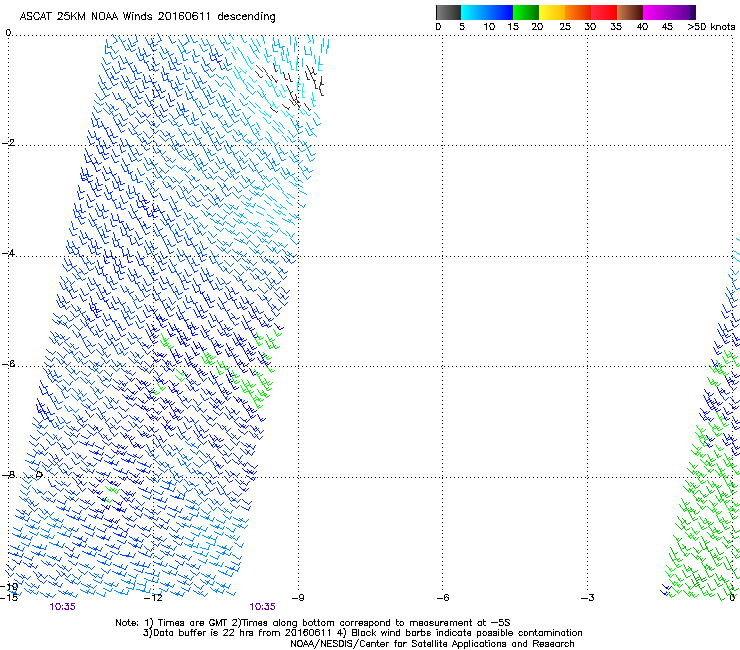Select the gray 0-5 knots legend segment
740x650 pixels.
coord(448,12)
